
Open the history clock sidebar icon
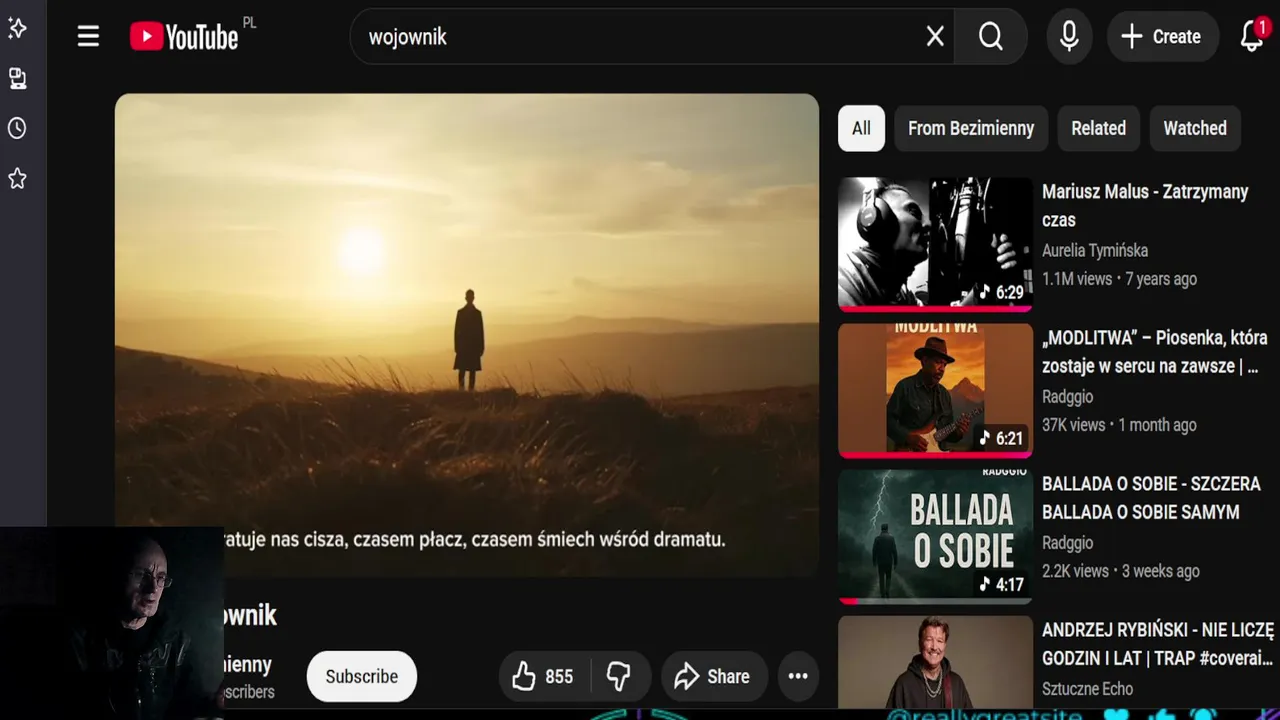[17, 128]
